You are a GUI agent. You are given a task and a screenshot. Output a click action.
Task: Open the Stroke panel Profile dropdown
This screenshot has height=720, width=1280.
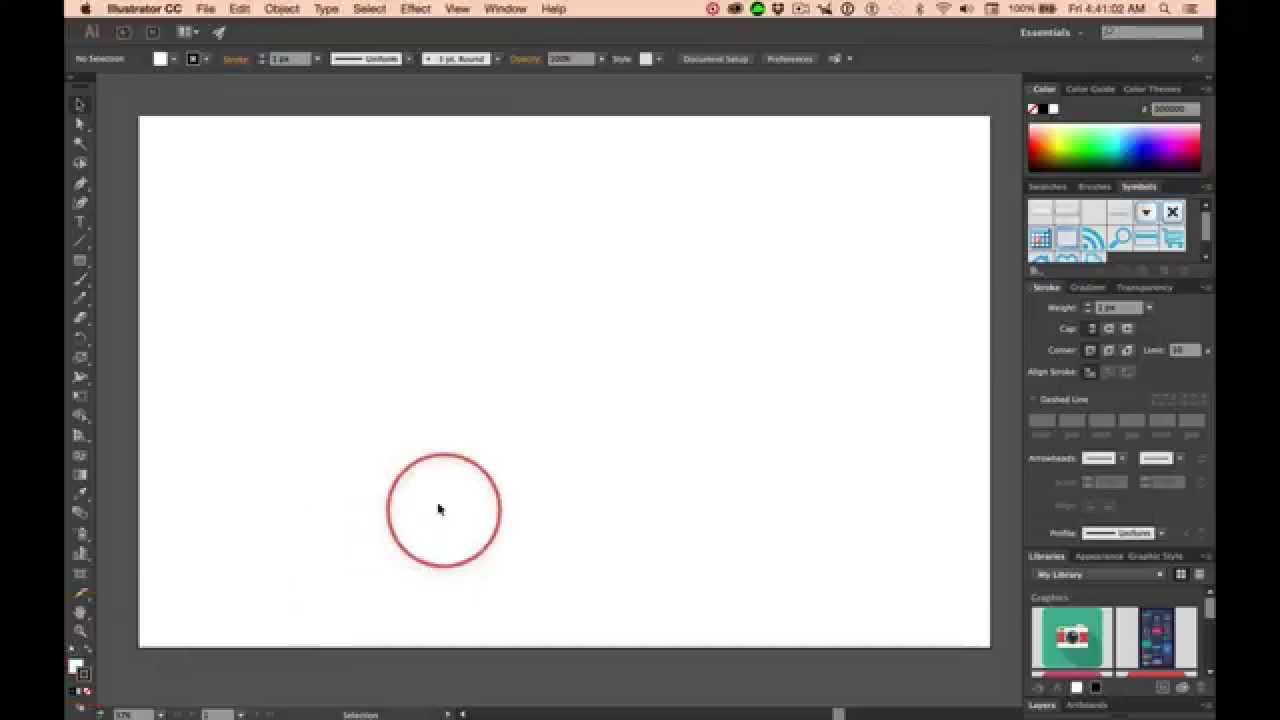pyautogui.click(x=1161, y=533)
